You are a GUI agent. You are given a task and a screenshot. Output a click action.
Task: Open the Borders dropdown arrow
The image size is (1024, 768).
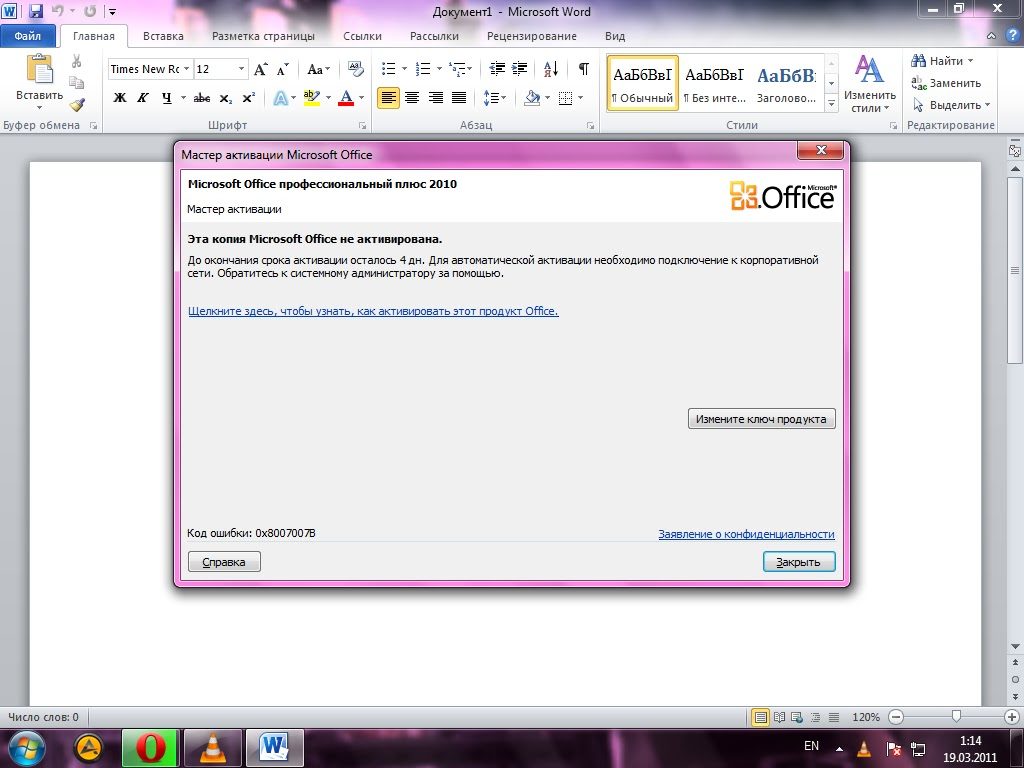pyautogui.click(x=581, y=98)
